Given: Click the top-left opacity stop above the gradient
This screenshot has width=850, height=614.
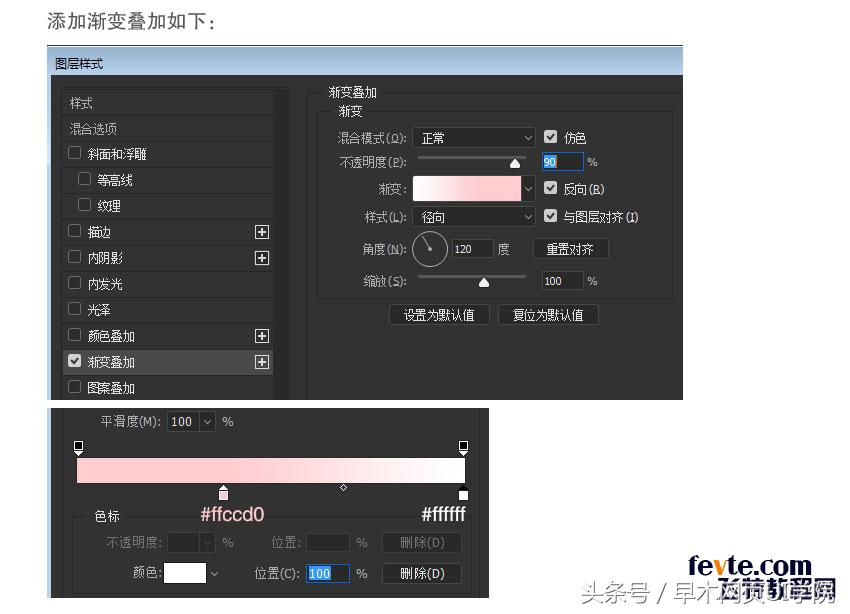Looking at the screenshot, I should click(78, 447).
